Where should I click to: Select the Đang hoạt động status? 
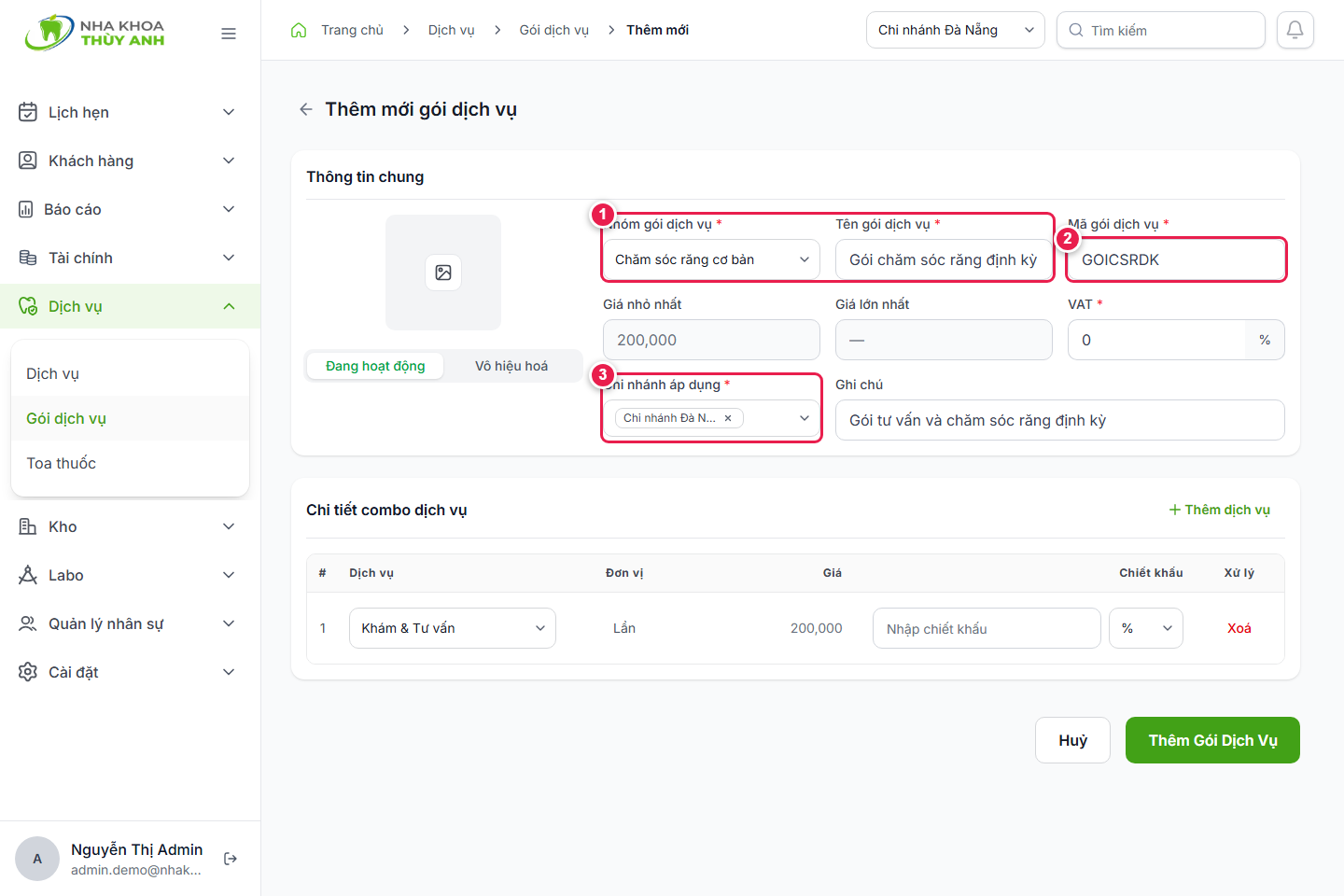coord(375,366)
